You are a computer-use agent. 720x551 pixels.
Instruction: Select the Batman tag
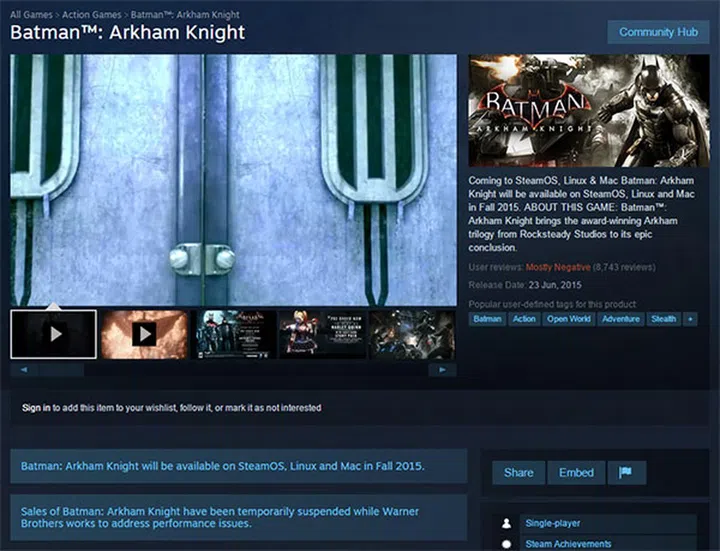tap(487, 319)
